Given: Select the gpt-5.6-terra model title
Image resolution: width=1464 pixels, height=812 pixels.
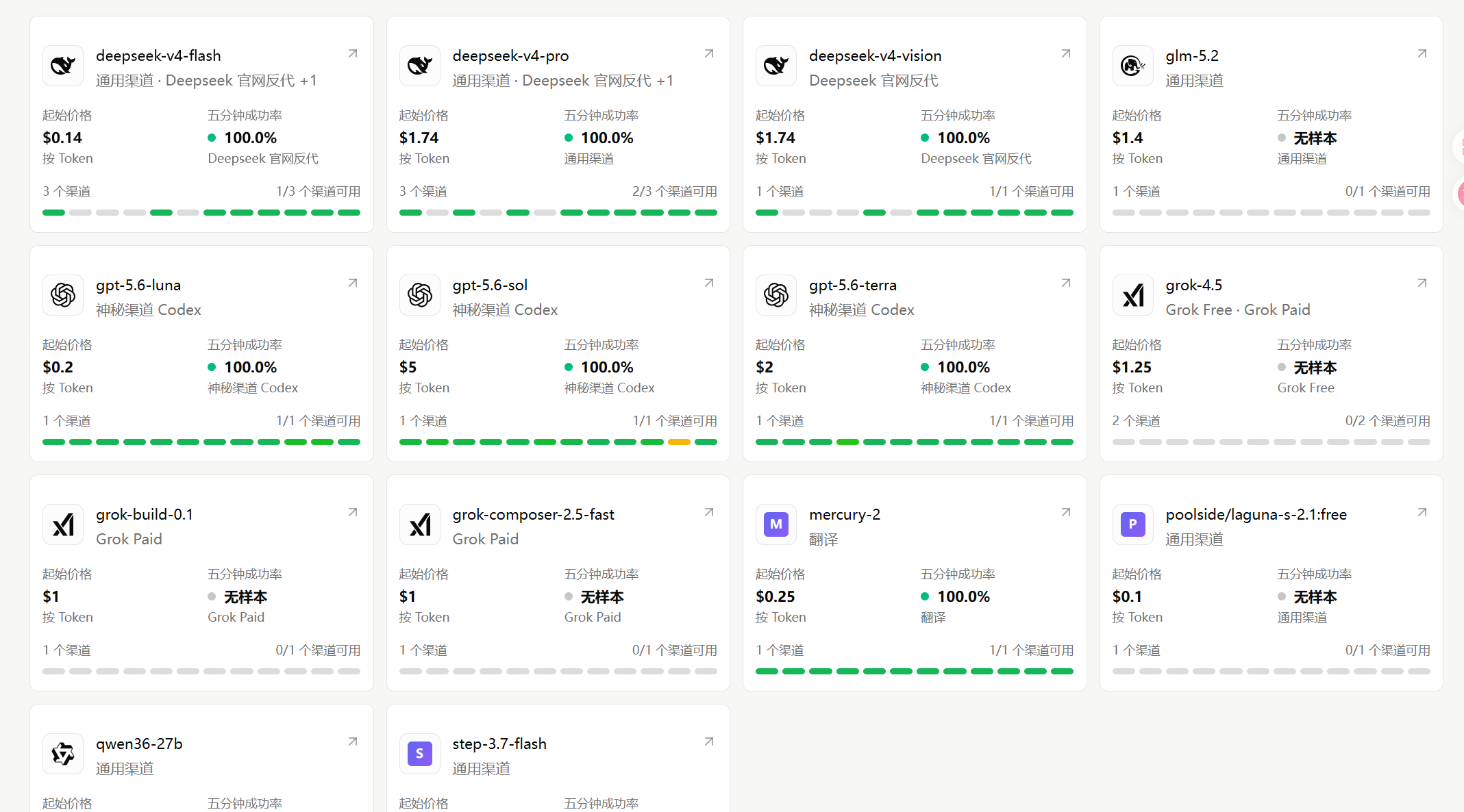Looking at the screenshot, I should (x=853, y=285).
